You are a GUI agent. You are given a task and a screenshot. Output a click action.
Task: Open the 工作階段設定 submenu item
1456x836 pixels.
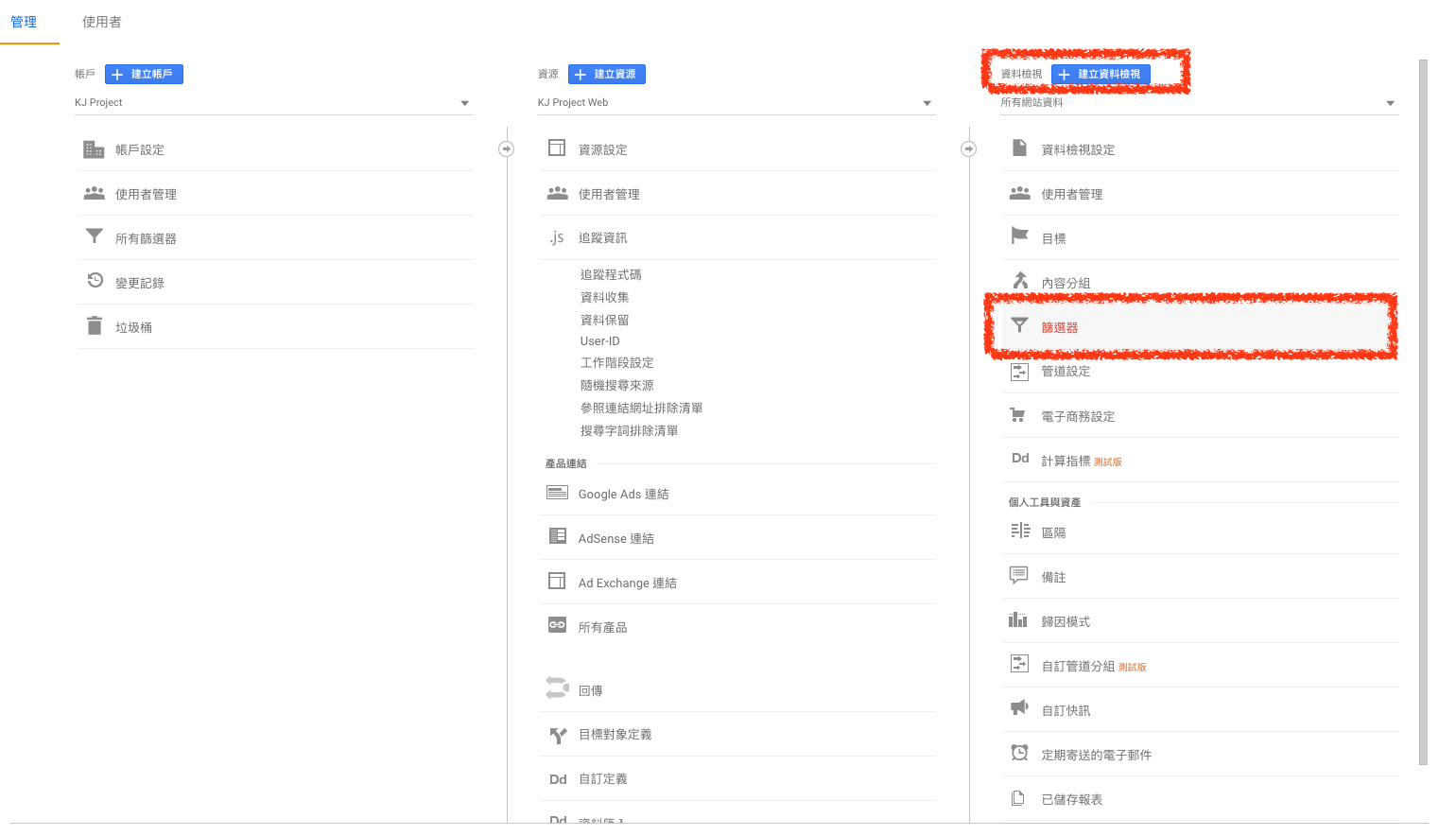pos(617,363)
